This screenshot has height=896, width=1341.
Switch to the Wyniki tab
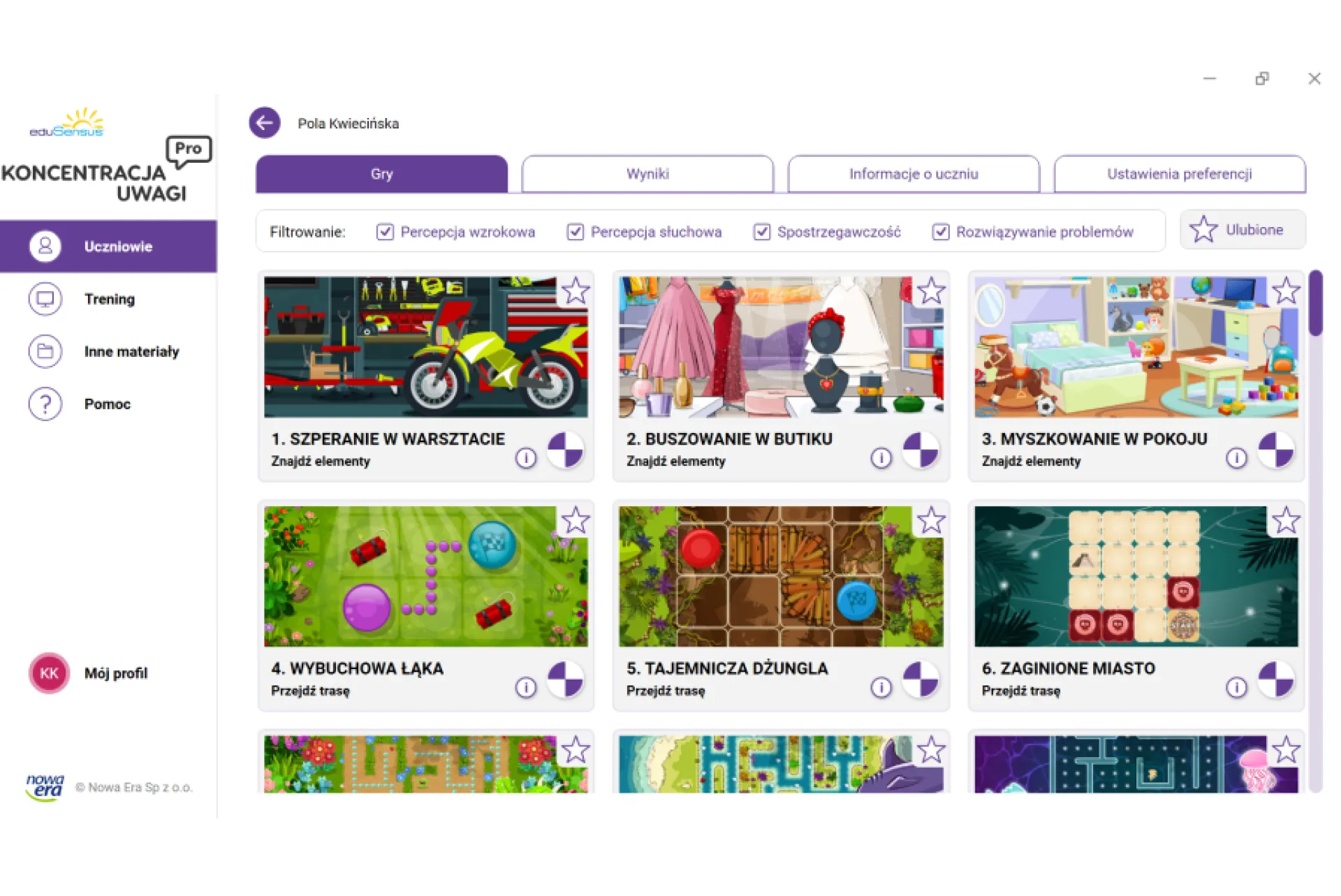(647, 174)
